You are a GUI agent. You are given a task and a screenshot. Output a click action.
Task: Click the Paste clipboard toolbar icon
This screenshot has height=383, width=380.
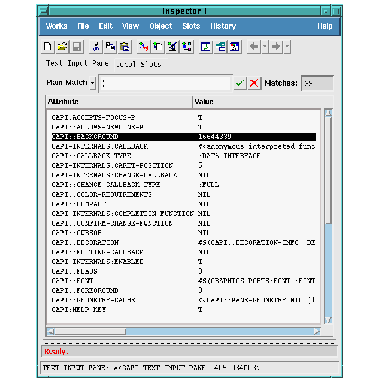[125, 46]
